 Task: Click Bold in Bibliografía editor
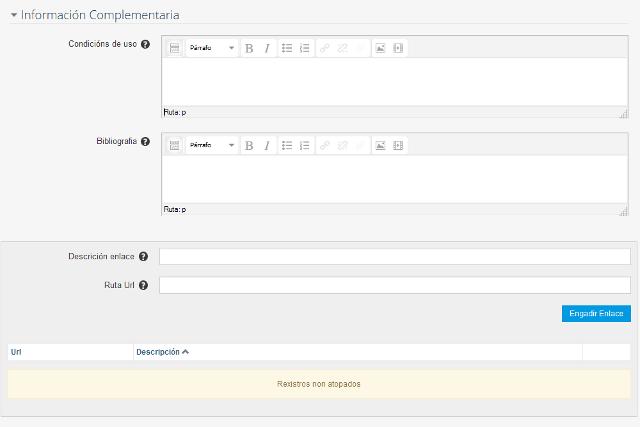249,145
